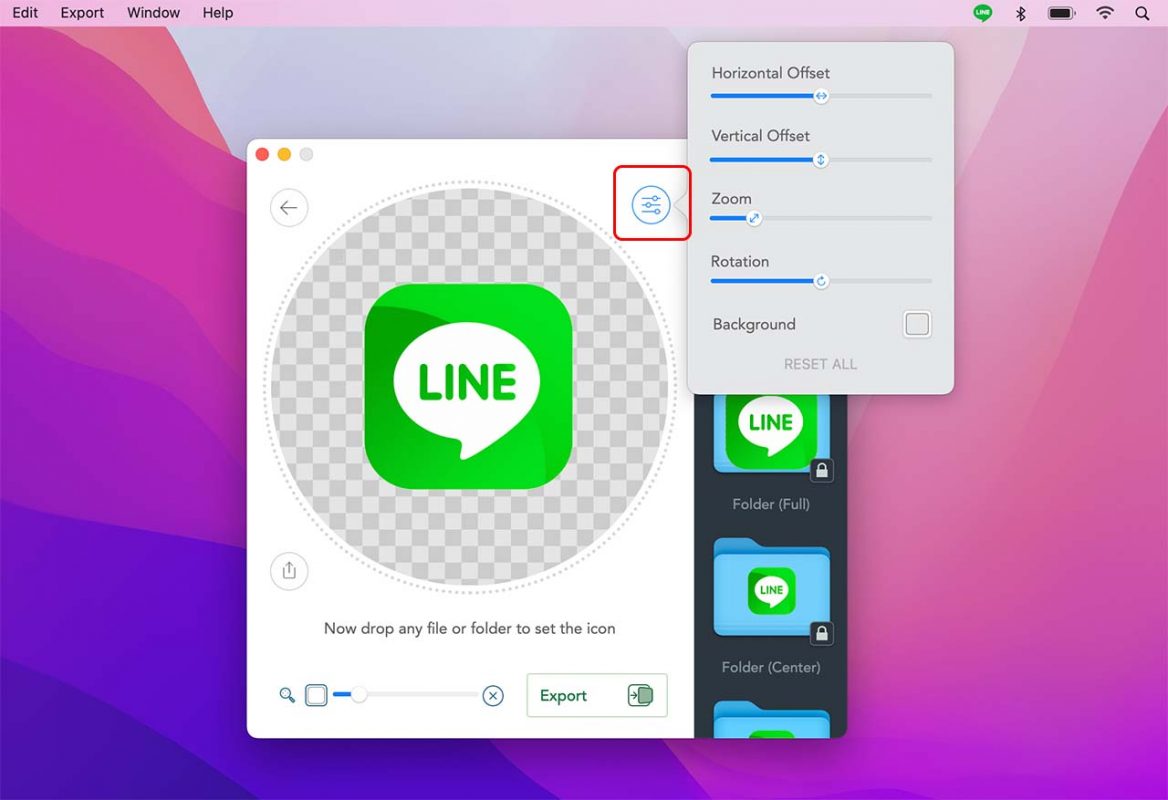Click the share icon below preview
1168x800 pixels.
point(289,571)
